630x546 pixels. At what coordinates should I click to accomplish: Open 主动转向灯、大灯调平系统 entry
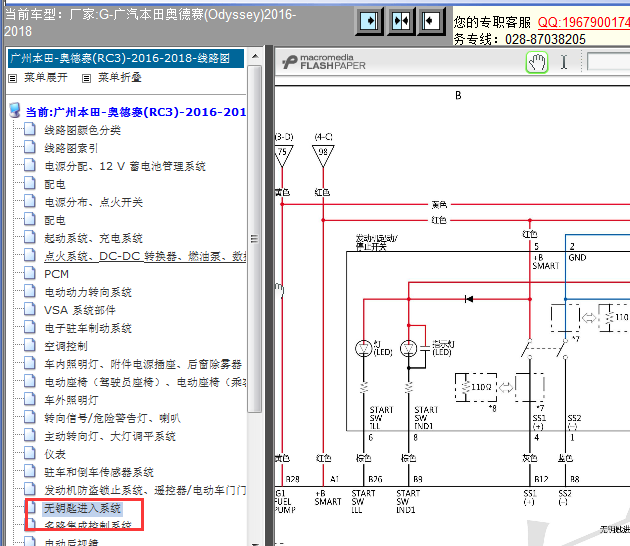click(x=110, y=436)
